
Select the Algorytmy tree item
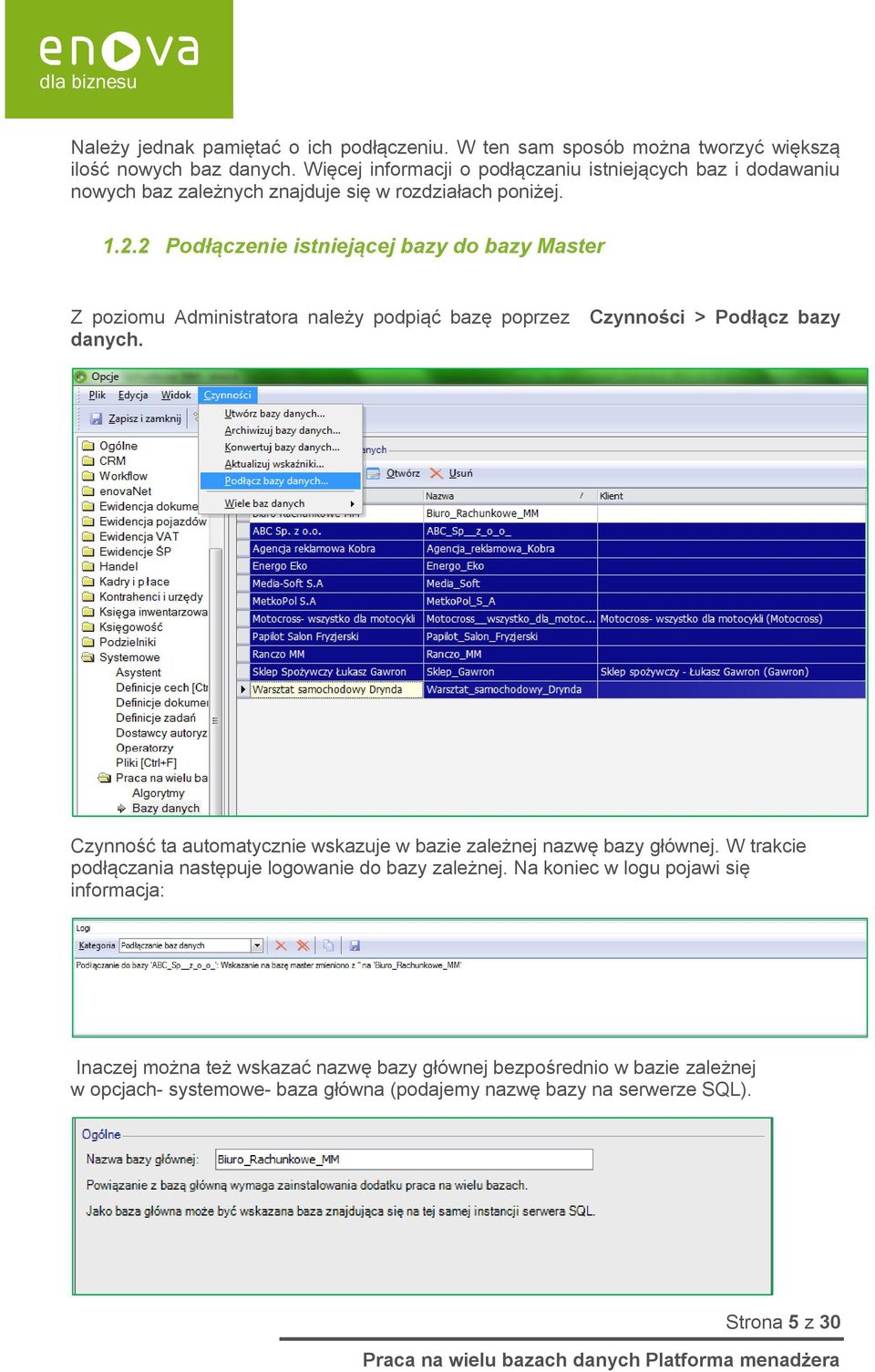click(158, 793)
